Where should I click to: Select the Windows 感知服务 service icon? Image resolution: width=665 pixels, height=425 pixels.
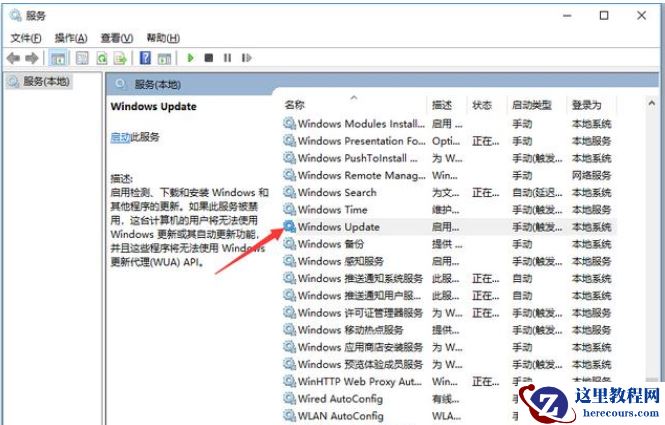[290, 261]
